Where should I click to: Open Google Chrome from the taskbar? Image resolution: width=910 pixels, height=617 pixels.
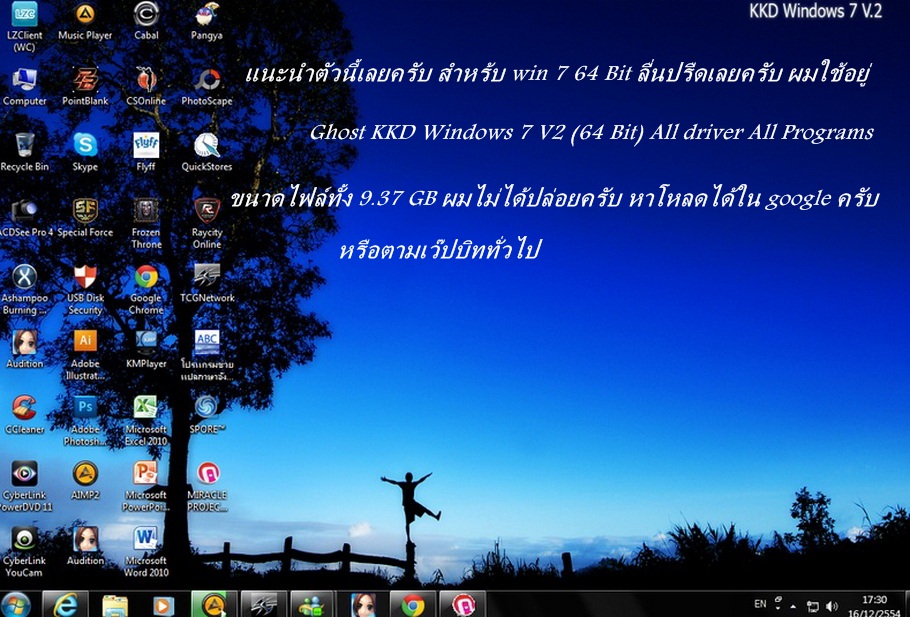(412, 605)
